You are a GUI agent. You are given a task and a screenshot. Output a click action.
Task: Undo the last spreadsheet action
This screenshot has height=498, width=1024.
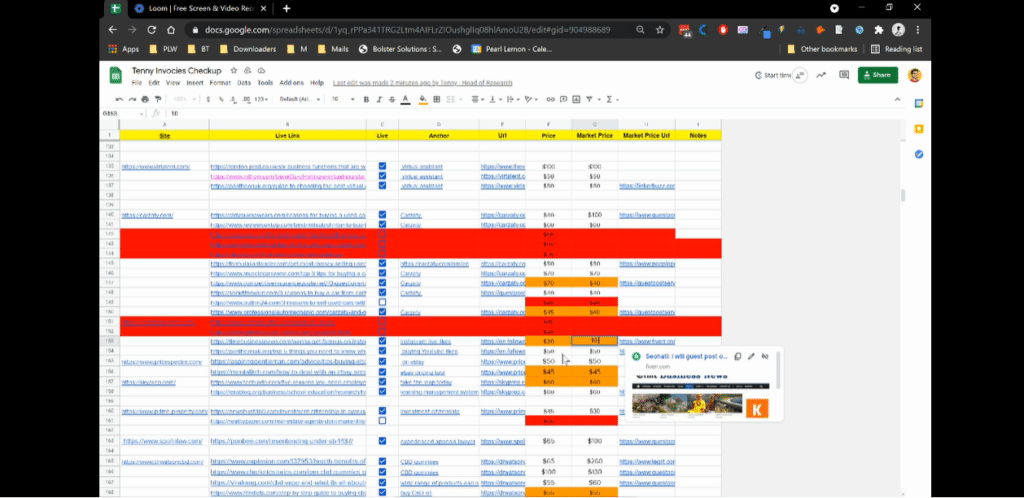coord(119,99)
